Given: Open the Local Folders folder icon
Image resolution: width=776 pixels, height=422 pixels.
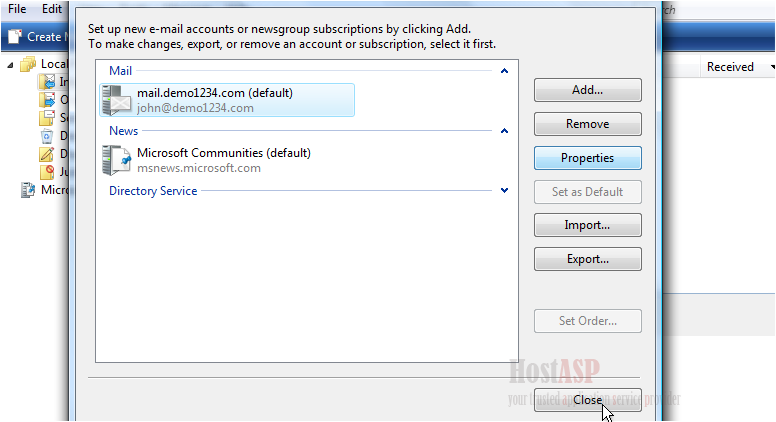Looking at the screenshot, I should tap(28, 64).
